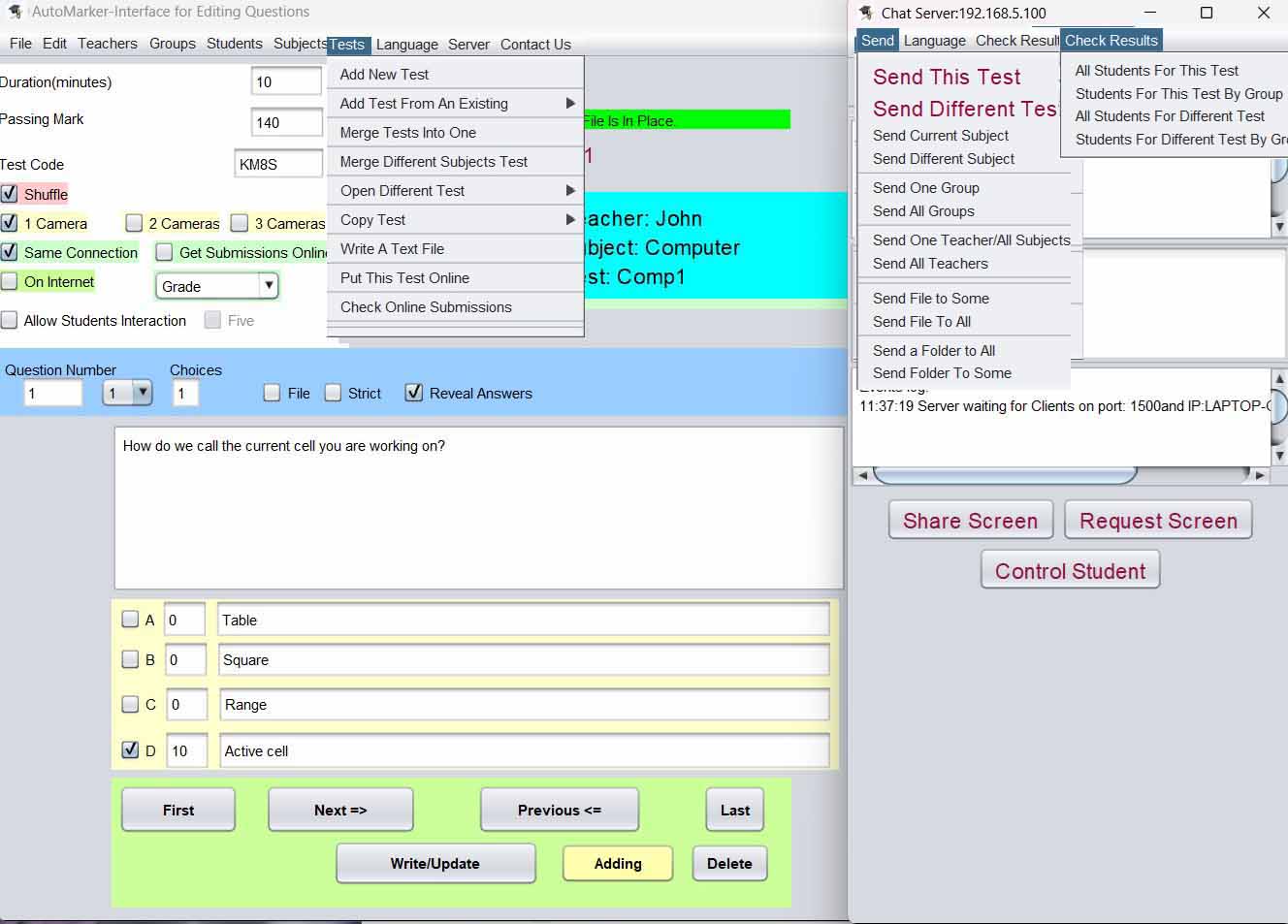Click the AutoMarker window title icon
Image resolution: width=1288 pixels, height=924 pixels.
point(15,12)
